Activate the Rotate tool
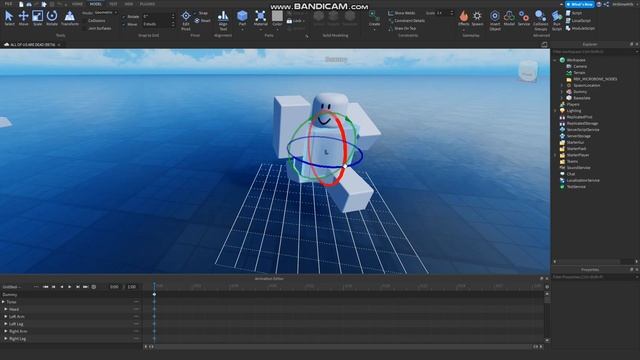 pyautogui.click(x=52, y=18)
